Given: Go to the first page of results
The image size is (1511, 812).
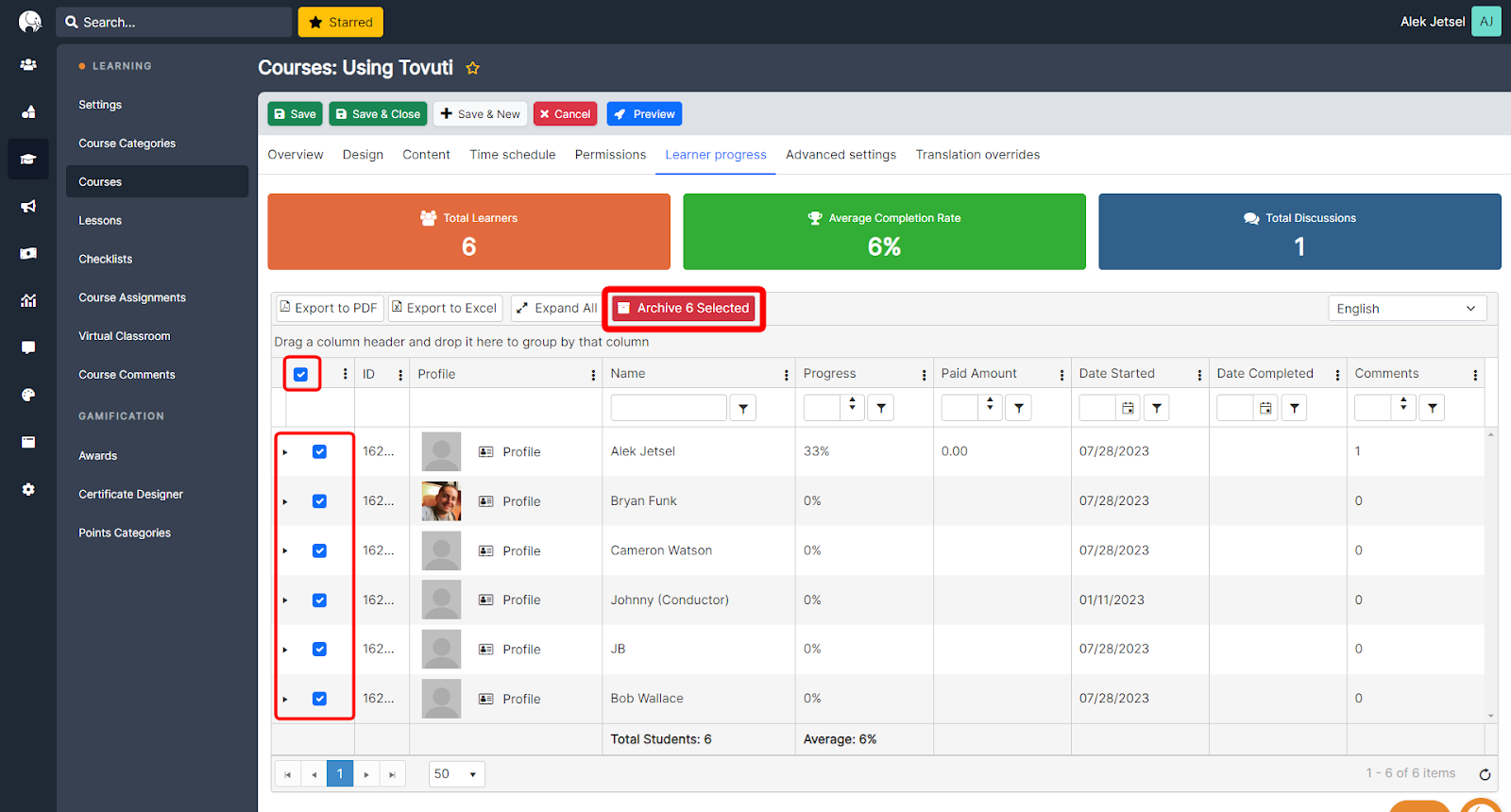Looking at the screenshot, I should coord(288,774).
